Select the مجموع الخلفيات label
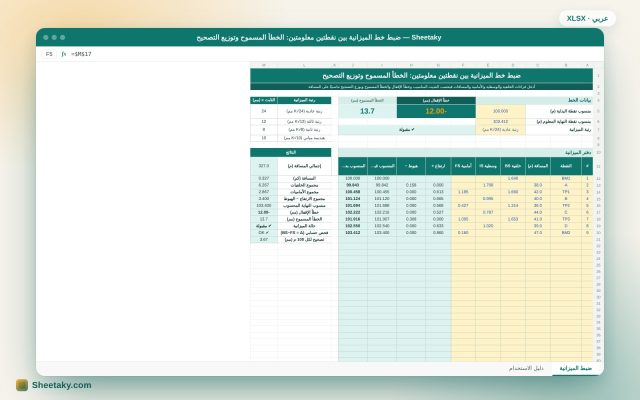This screenshot has width=640, height=400. 304,185
